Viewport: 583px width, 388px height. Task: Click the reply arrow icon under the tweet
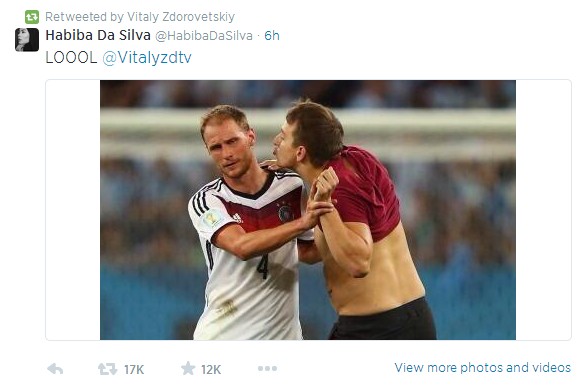(x=55, y=369)
